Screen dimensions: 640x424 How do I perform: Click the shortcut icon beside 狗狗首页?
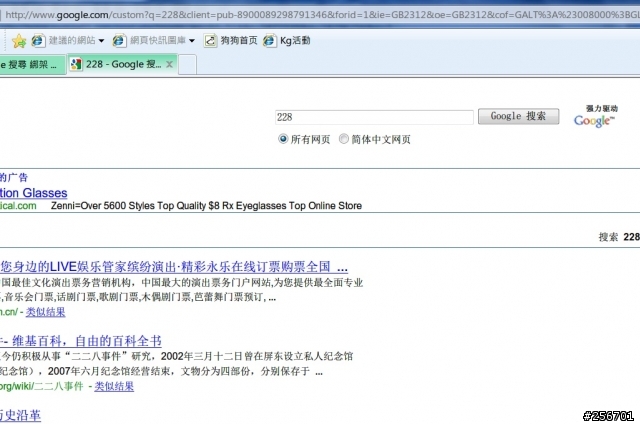[210, 40]
